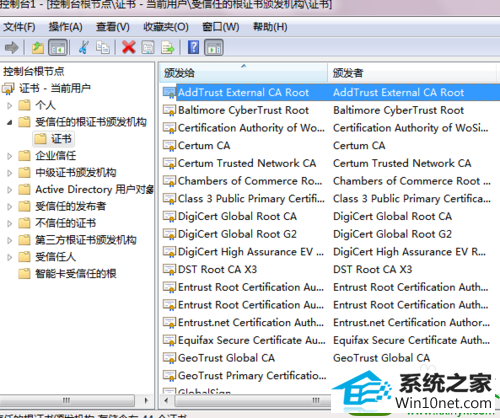Viewport: 500px width, 418px height.
Task: Click folder icon of 智能卡受信任的根
Action: 24,274
